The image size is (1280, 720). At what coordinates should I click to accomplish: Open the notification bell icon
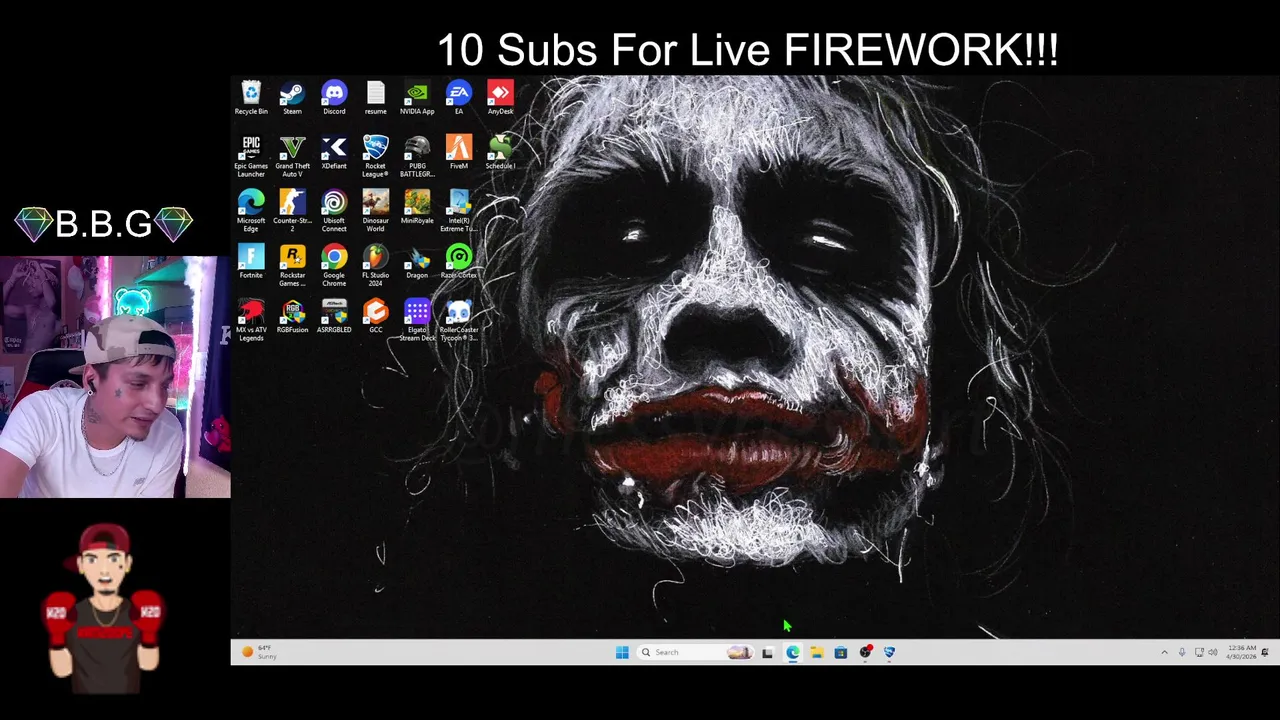click(x=1266, y=652)
